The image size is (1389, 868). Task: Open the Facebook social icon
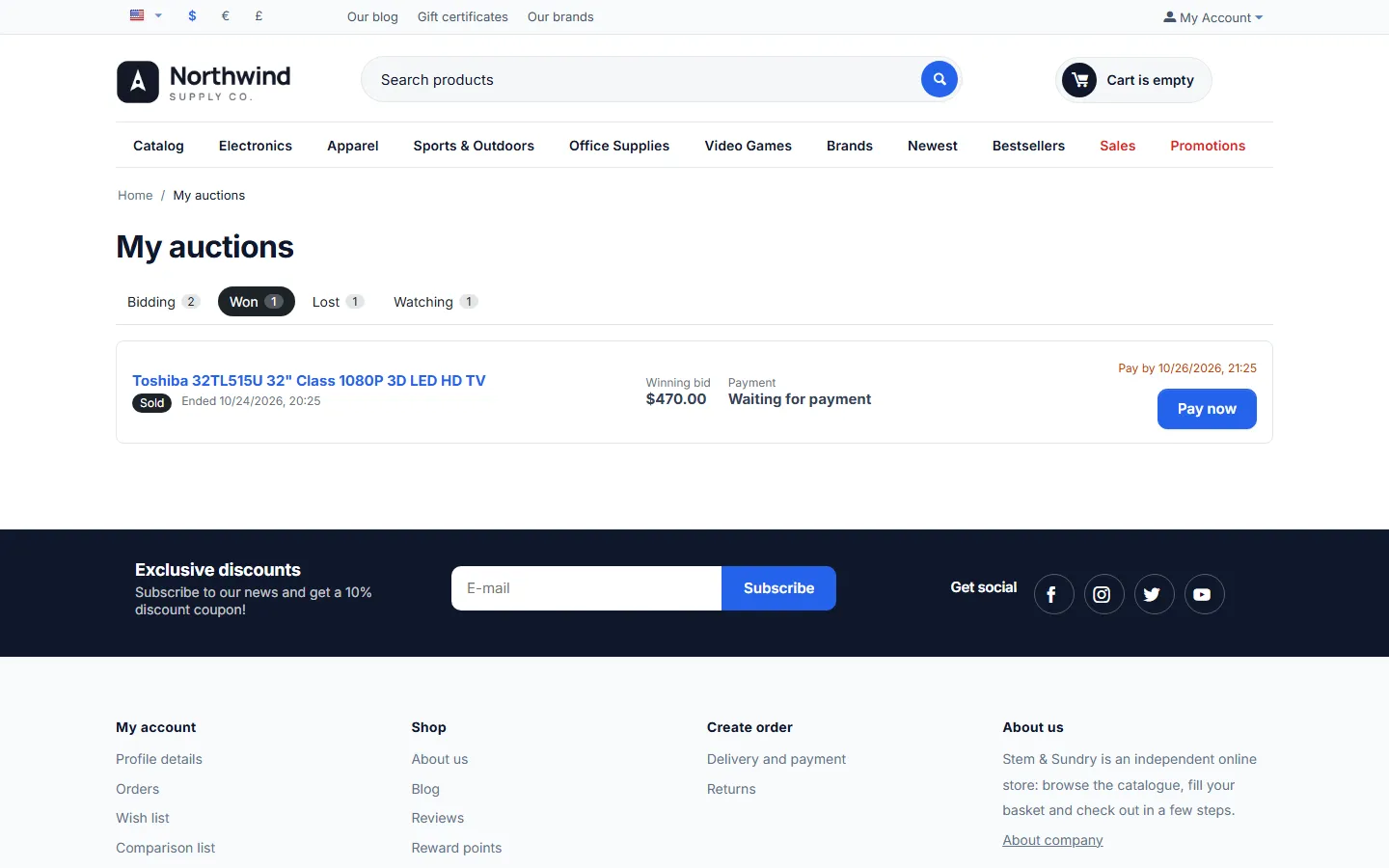pyautogui.click(x=1053, y=594)
